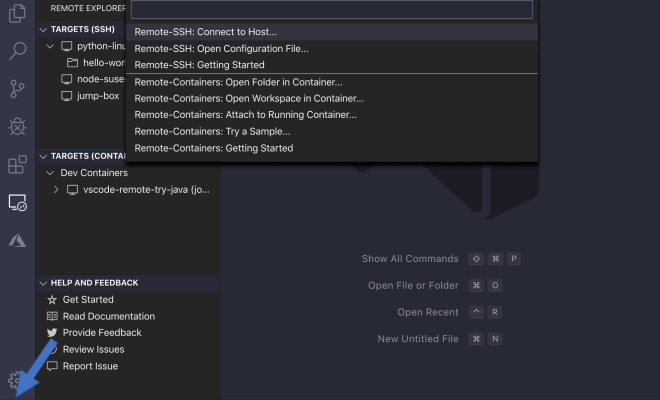Expand the vscode-remote-try-java container node
This screenshot has width=660, height=400.
[x=56, y=190]
